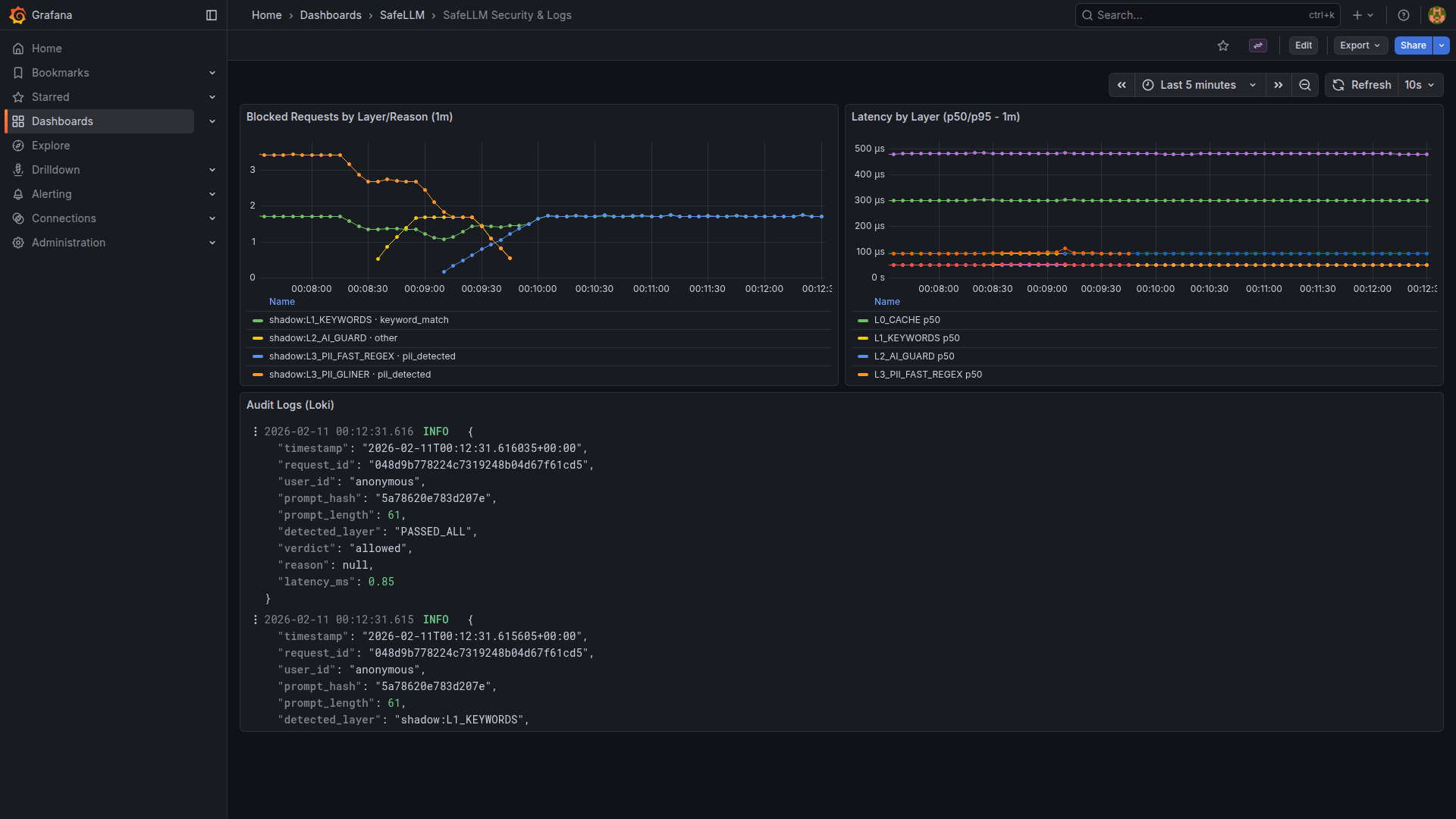
Task: Sort Latency legend by Name
Action: point(887,302)
